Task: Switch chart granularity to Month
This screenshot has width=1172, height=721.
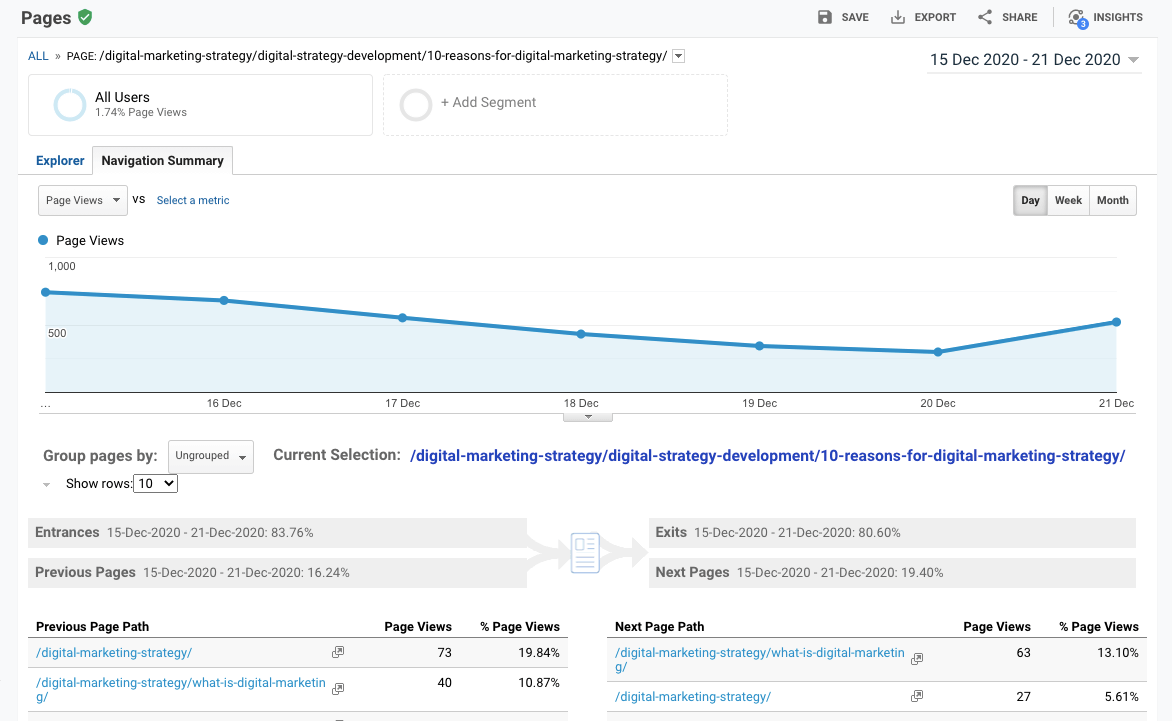Action: [1112, 200]
